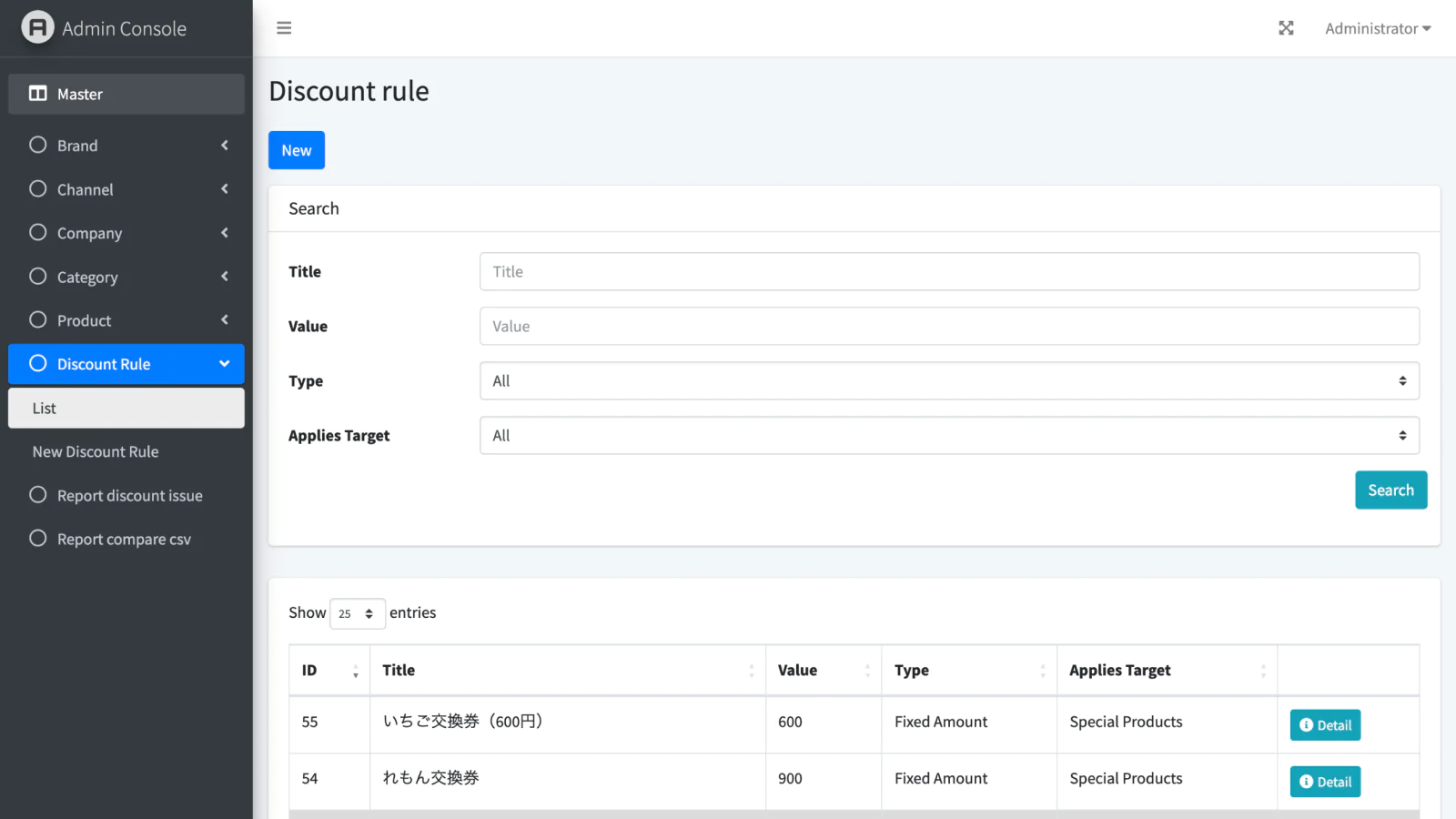Expand the Category menu chevron
The image size is (1456, 819).
pos(224,276)
